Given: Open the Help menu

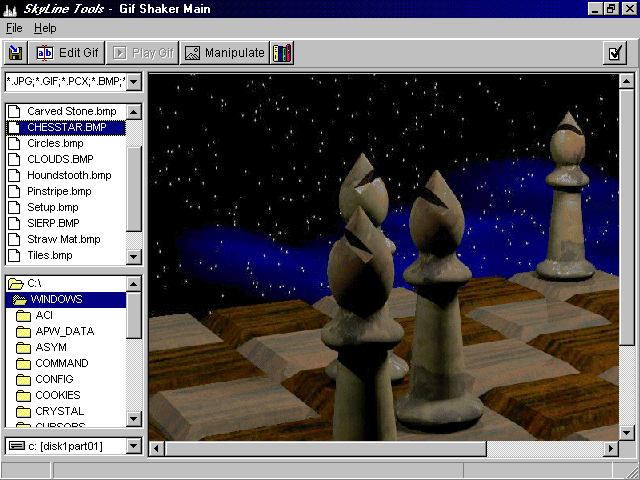Looking at the screenshot, I should 45,28.
